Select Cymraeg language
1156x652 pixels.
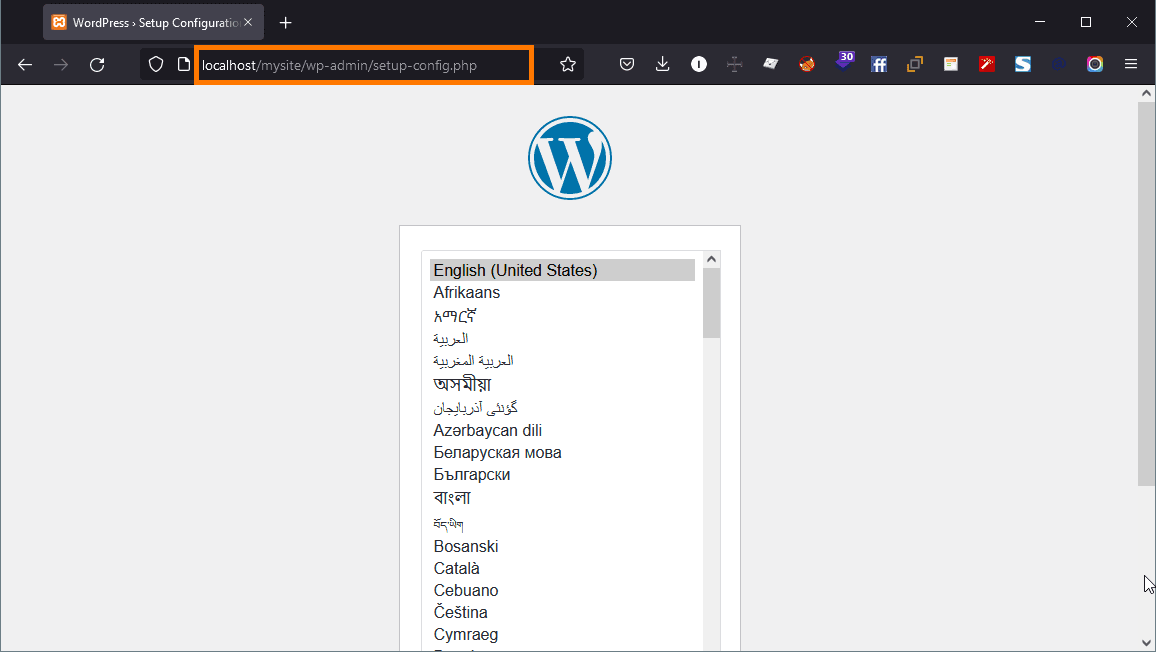(563, 635)
